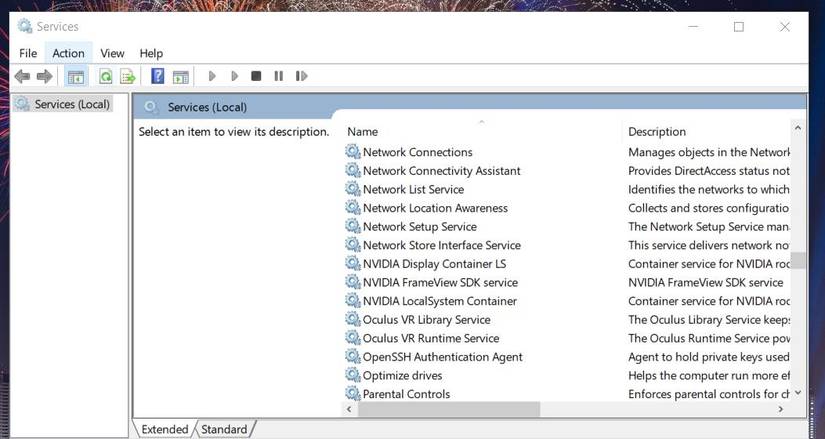Select the Network Location Awareness service
This screenshot has width=825, height=439.
[x=435, y=208]
